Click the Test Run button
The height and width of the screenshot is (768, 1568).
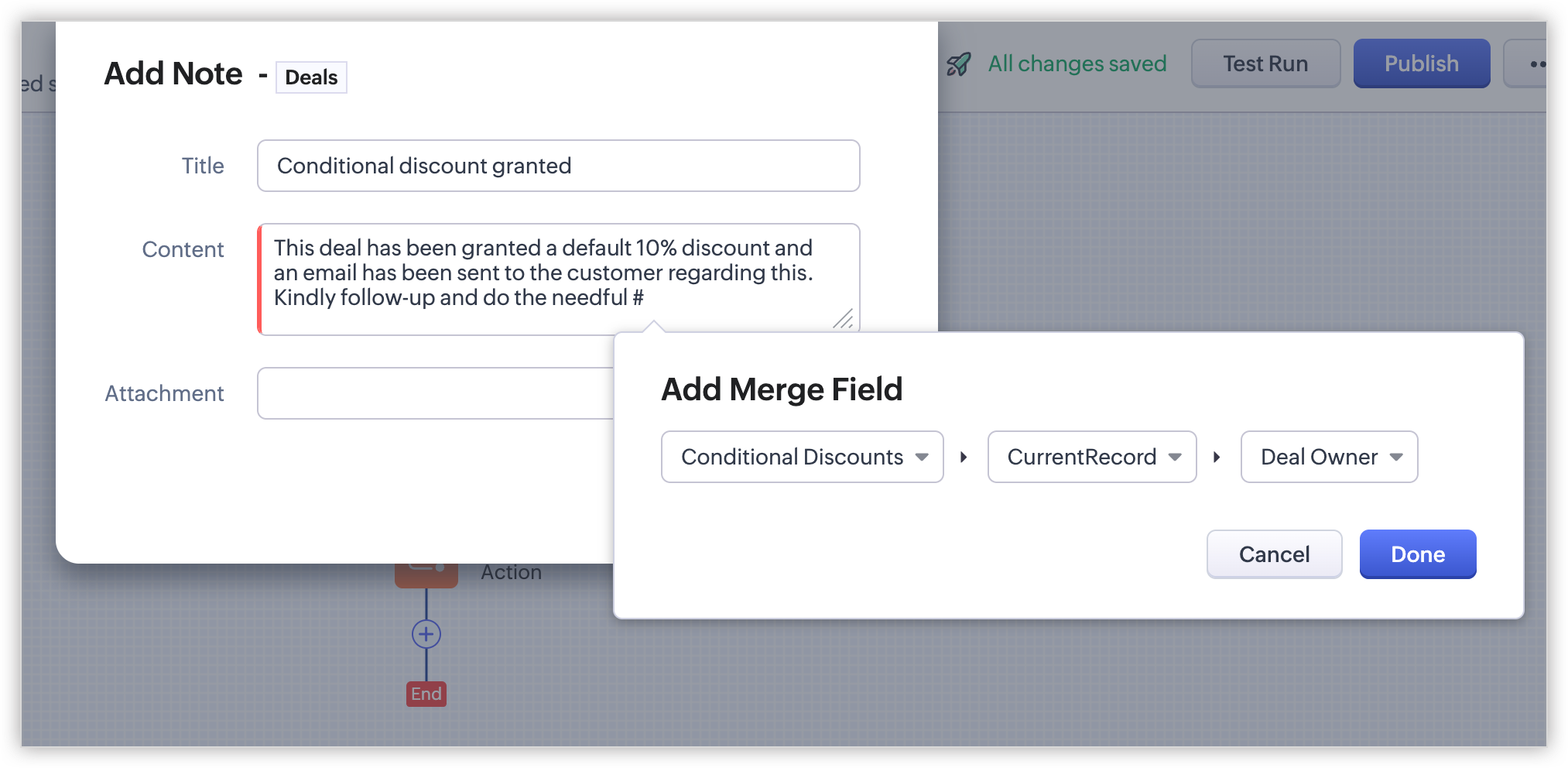pos(1265,64)
